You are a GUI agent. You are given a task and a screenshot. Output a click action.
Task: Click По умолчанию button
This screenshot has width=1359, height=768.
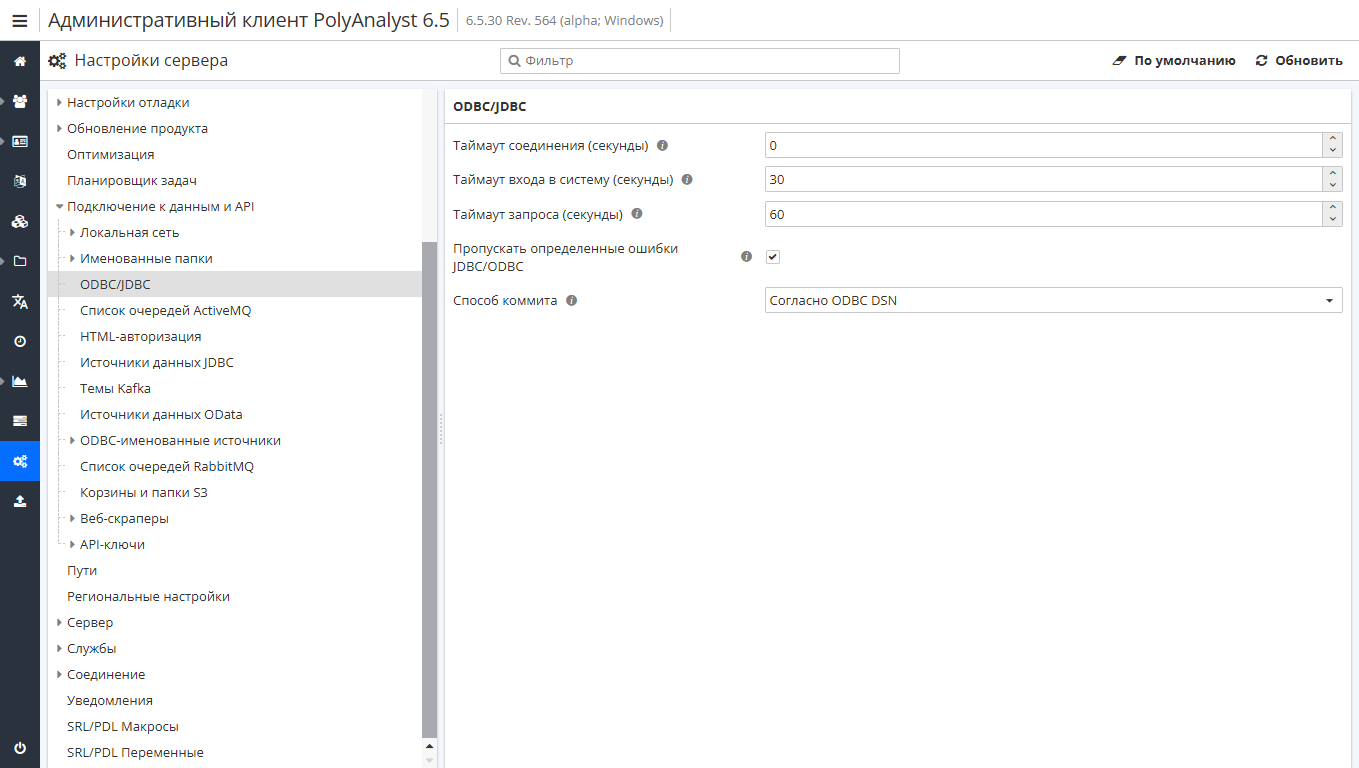tap(1174, 61)
